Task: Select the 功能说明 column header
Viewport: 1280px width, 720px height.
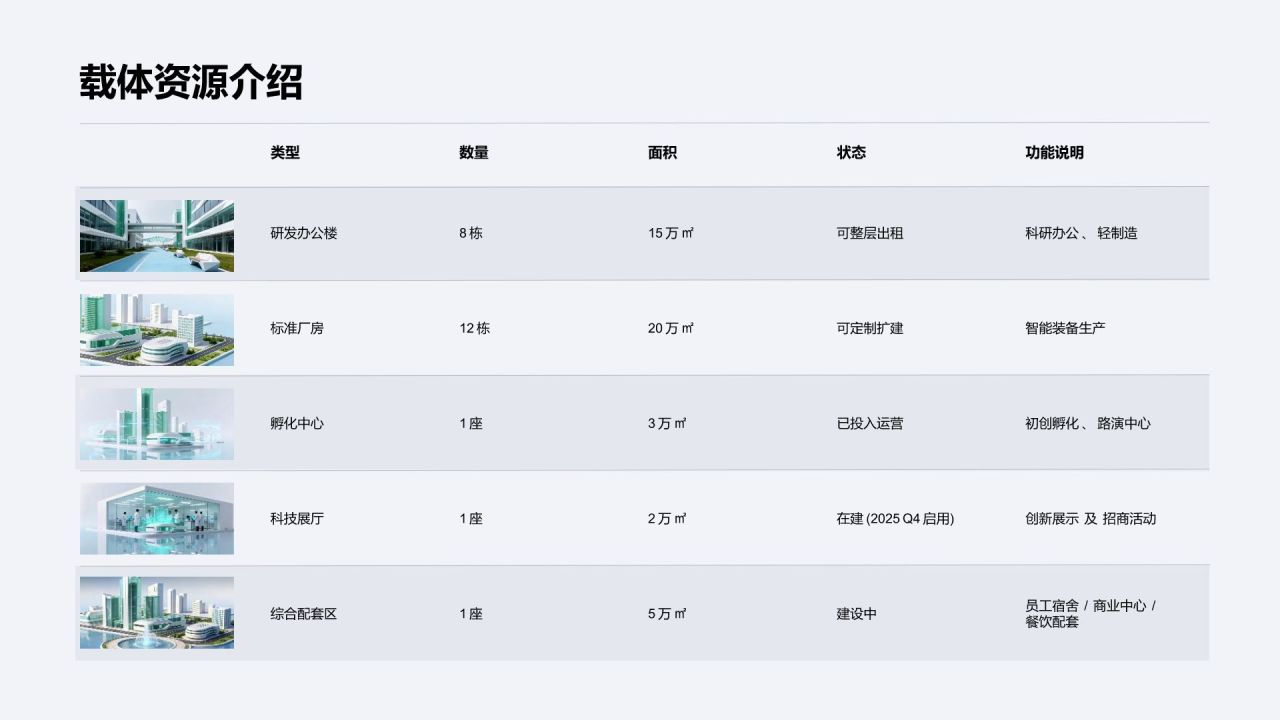Action: tap(1055, 153)
